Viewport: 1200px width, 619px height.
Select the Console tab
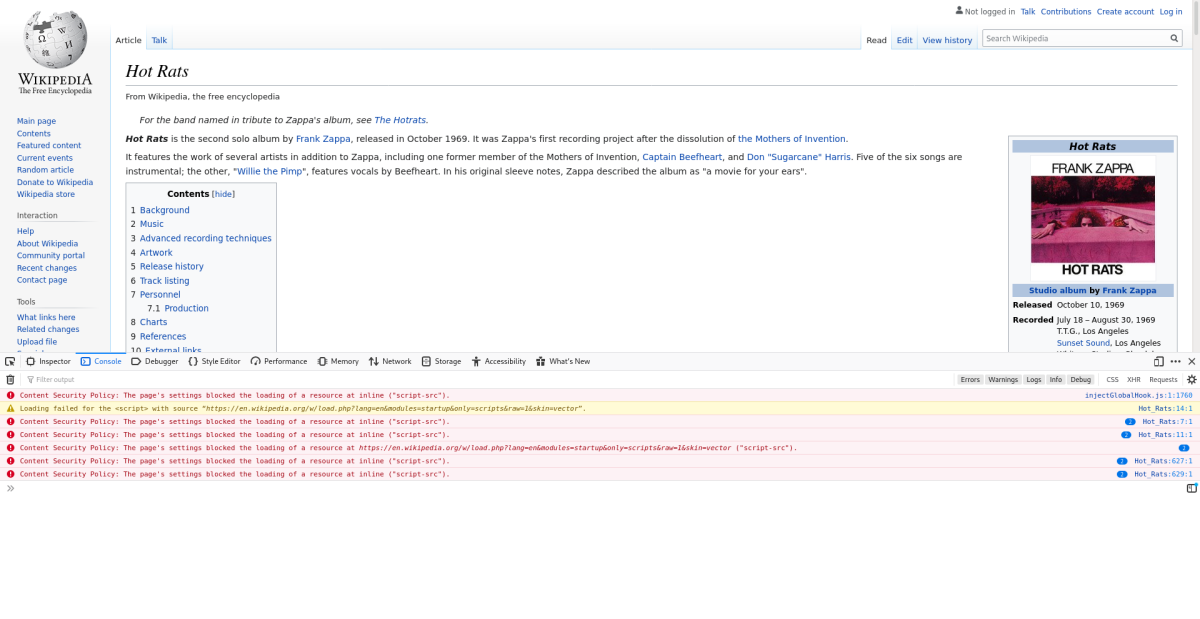101,361
